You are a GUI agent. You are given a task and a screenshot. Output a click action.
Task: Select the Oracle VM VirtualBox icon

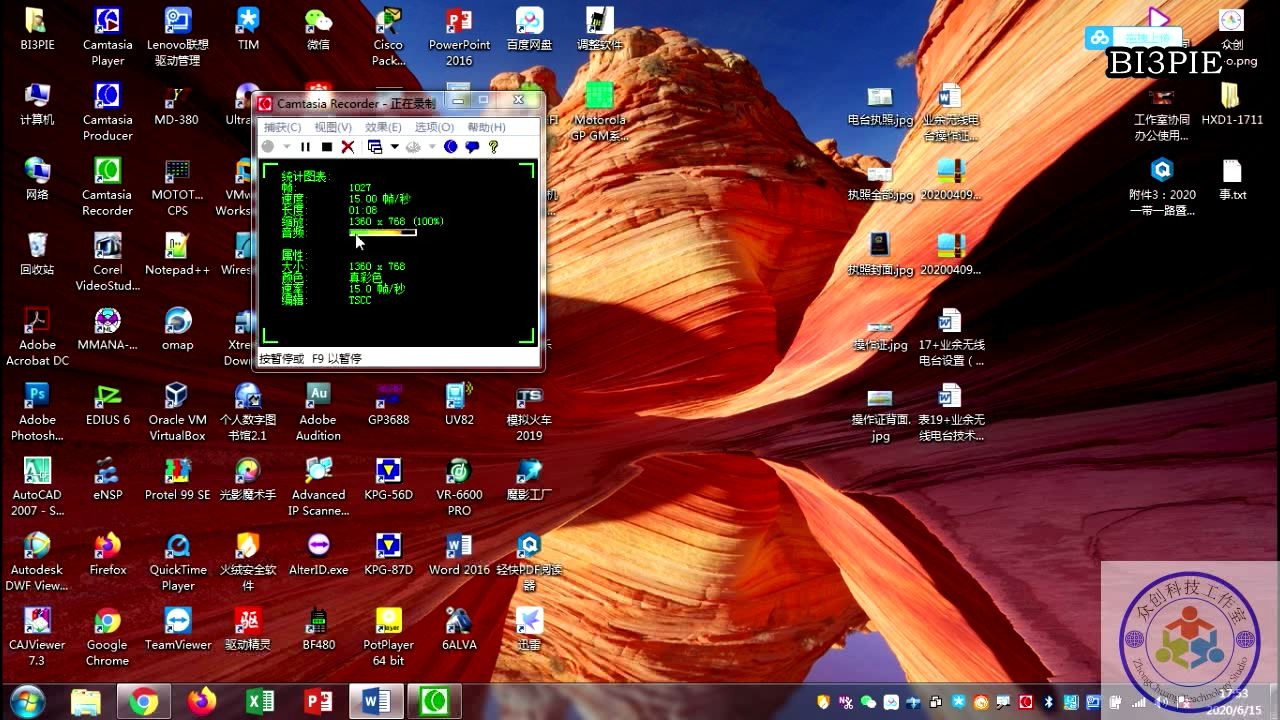177,411
